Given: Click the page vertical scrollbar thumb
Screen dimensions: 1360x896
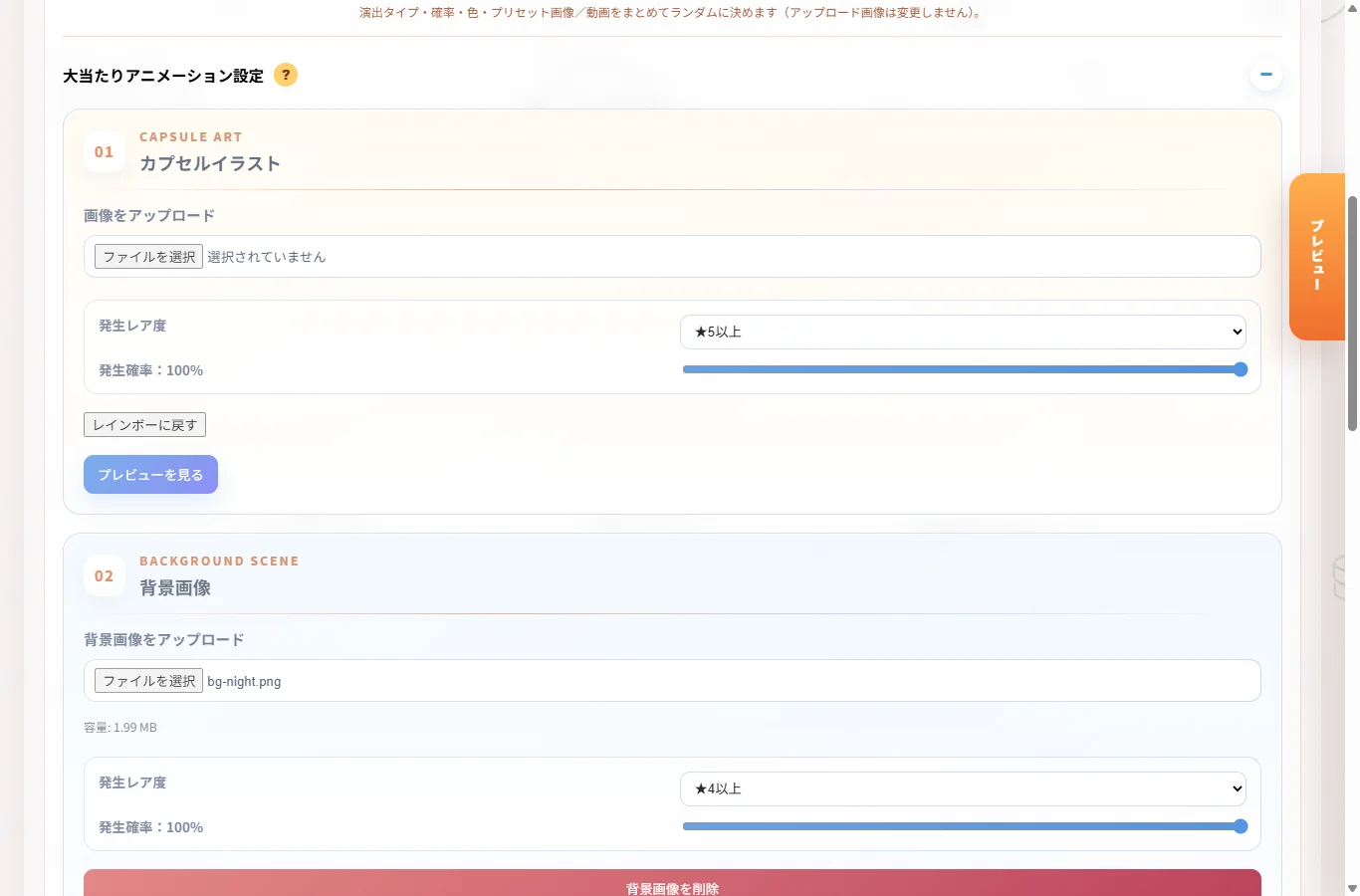Looking at the screenshot, I should point(1352,314).
